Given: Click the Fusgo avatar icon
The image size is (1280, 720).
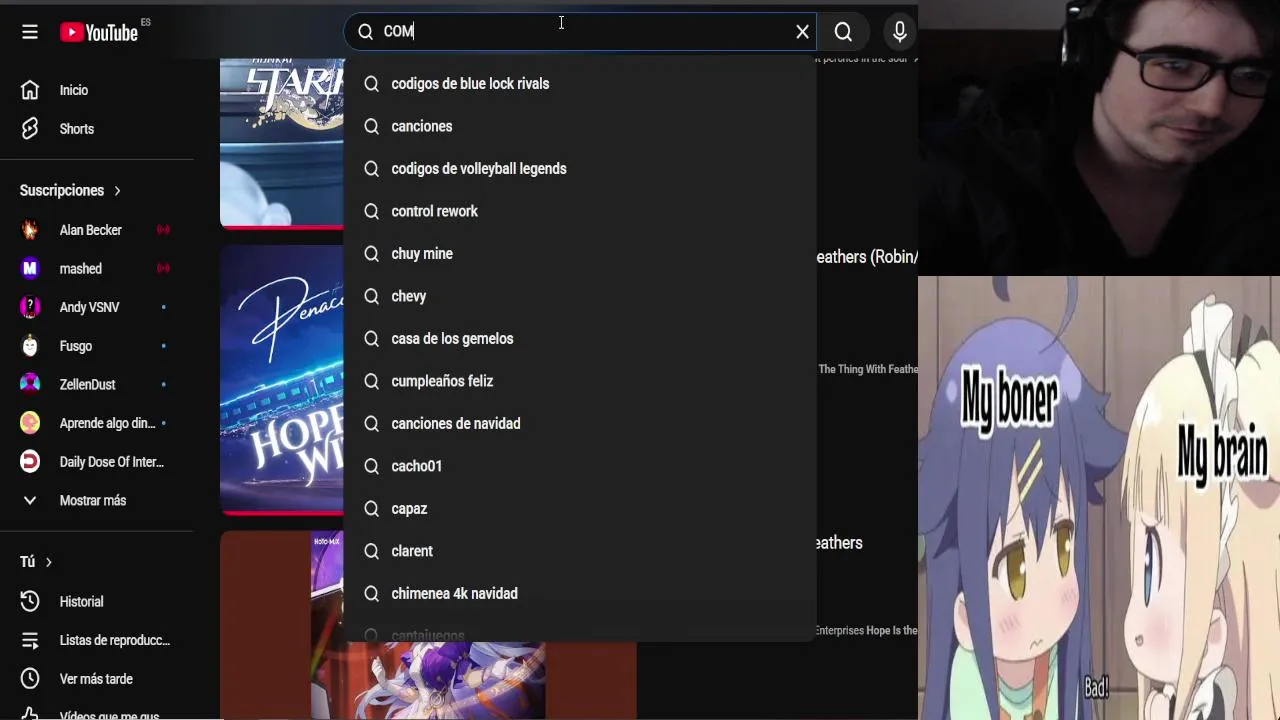Looking at the screenshot, I should point(30,346).
